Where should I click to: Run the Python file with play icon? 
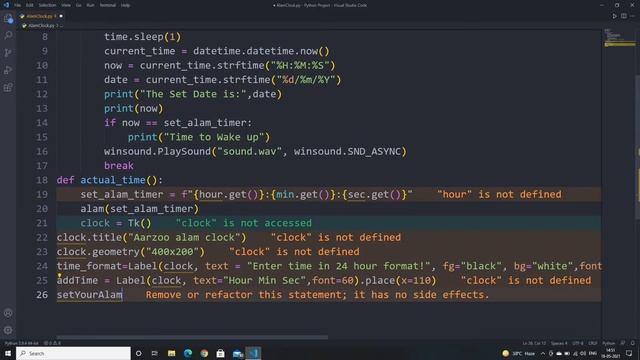click(x=614, y=16)
